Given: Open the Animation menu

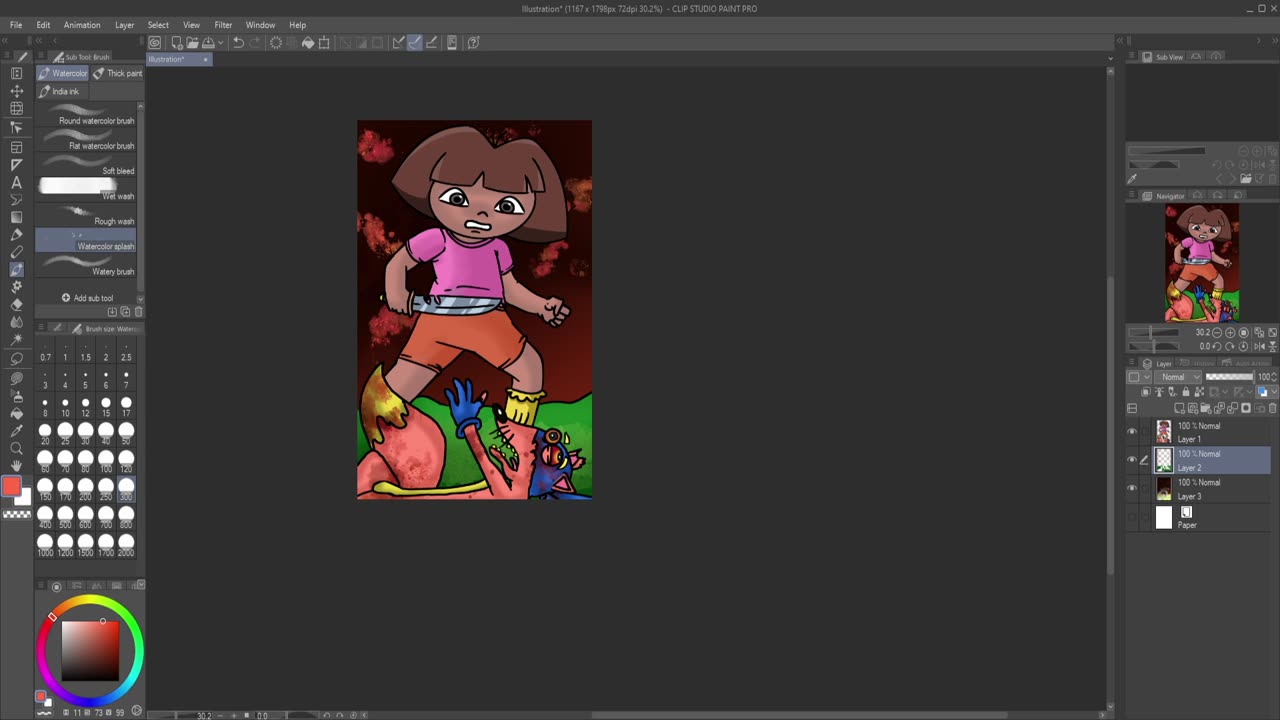Looking at the screenshot, I should [x=82, y=25].
